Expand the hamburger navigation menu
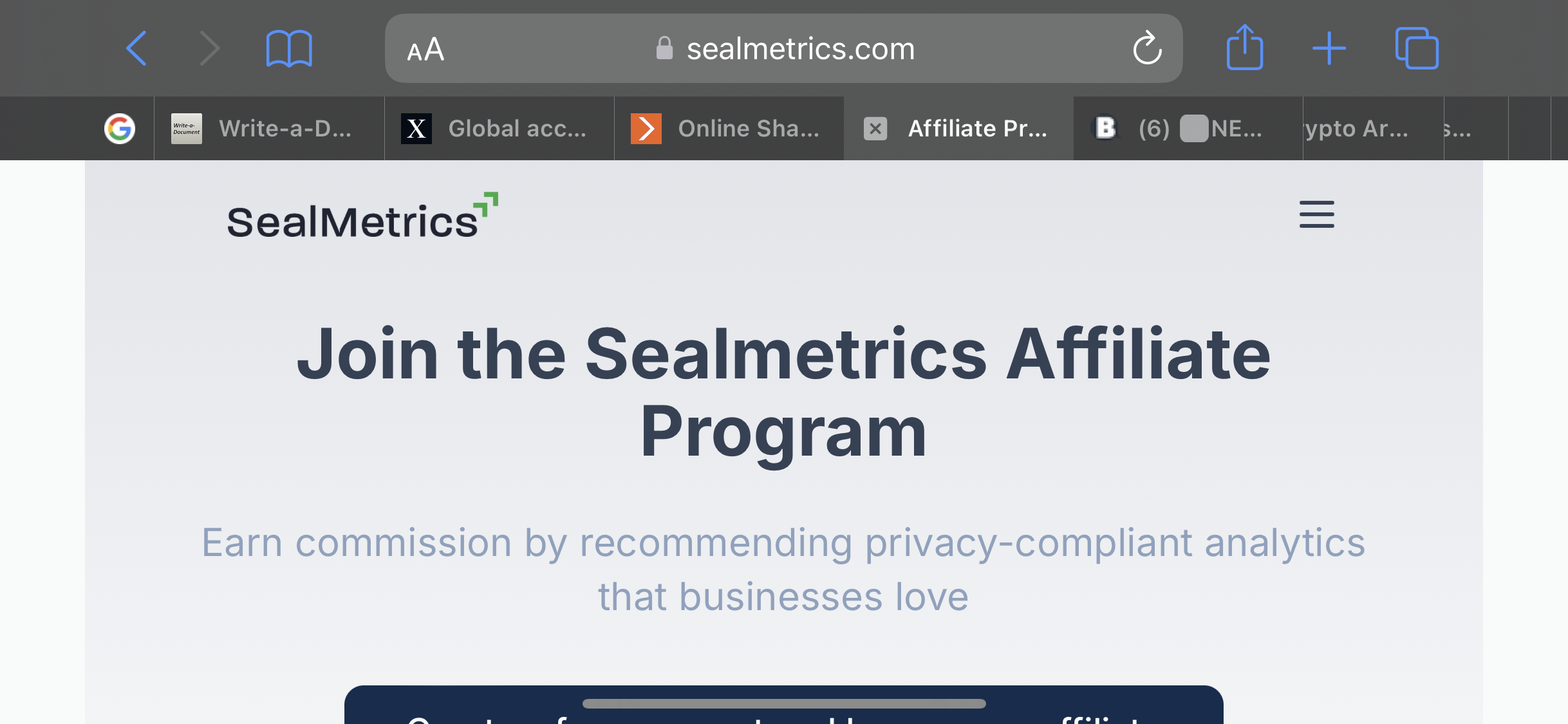The height and width of the screenshot is (724, 1568). click(x=1317, y=214)
